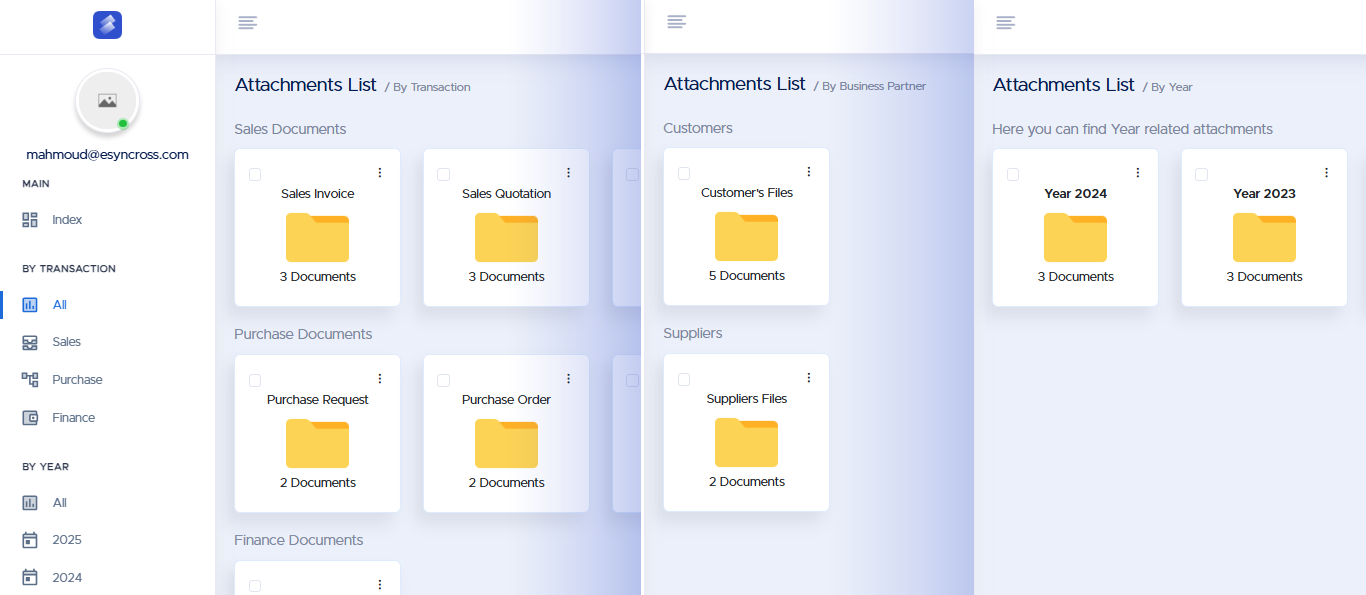Open the Sales Invoice card options menu
The image size is (1366, 595).
pos(380,173)
